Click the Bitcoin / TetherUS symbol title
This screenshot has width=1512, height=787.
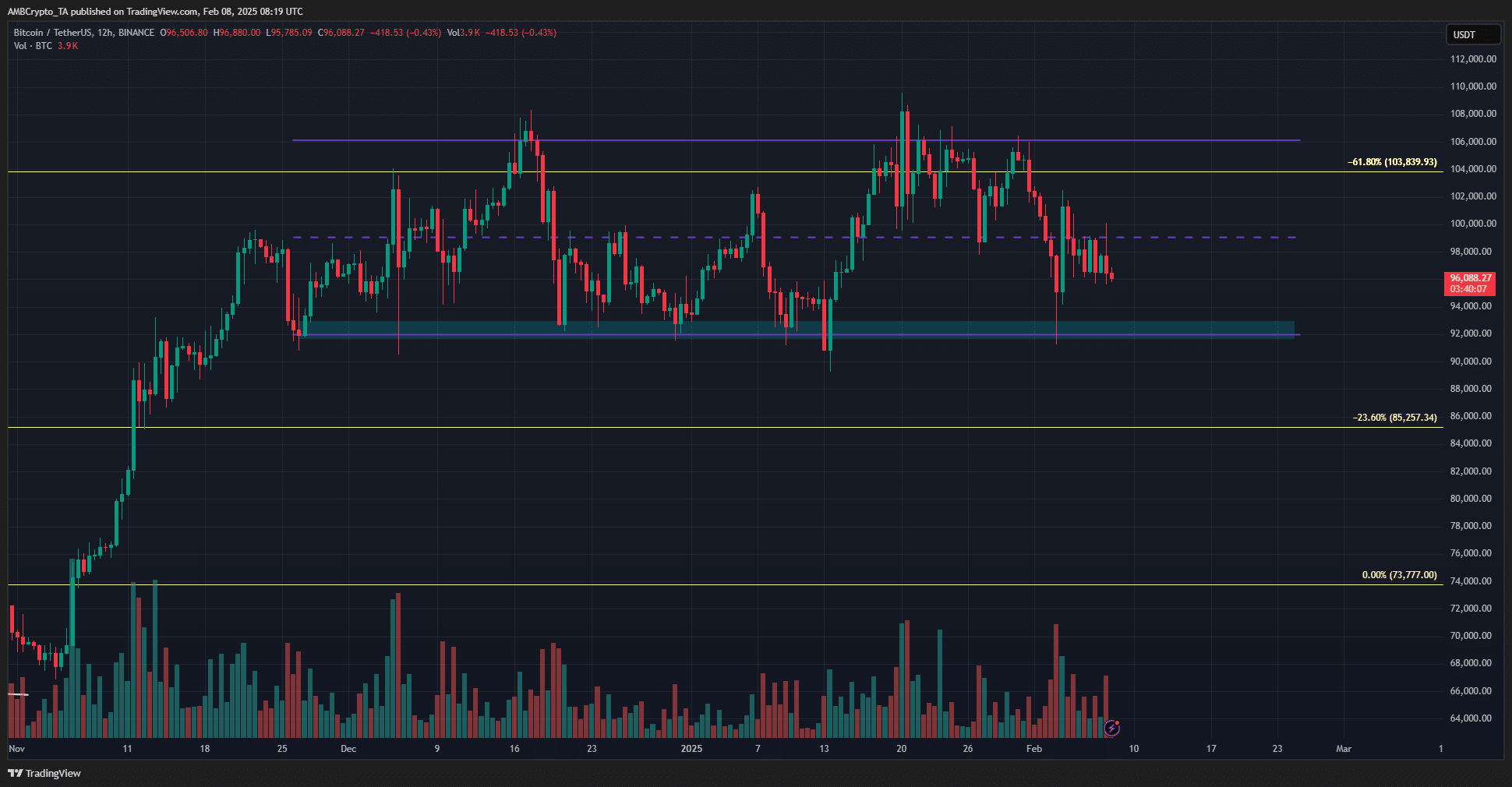pos(52,33)
